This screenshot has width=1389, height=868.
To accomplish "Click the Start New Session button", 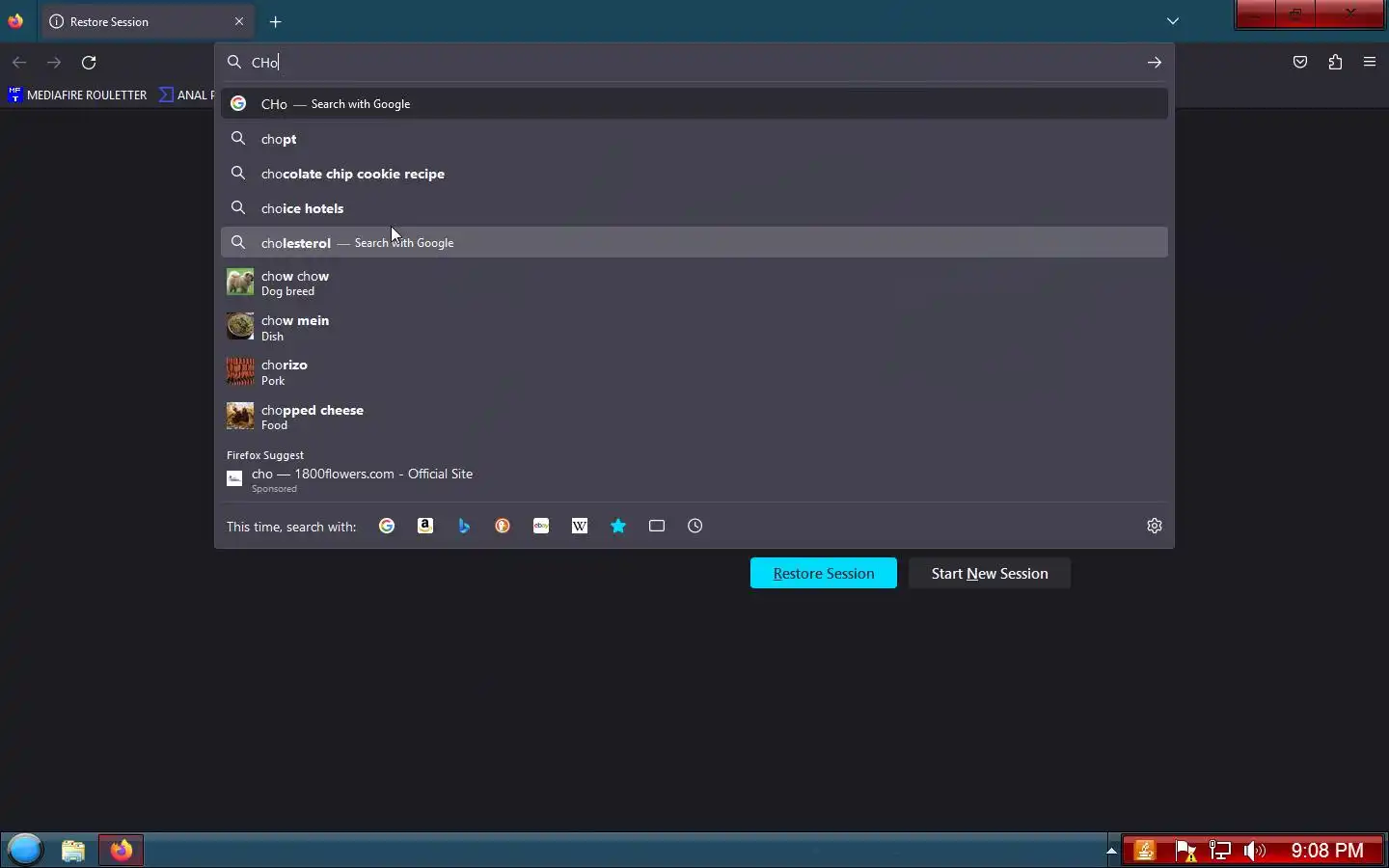I will [990, 573].
